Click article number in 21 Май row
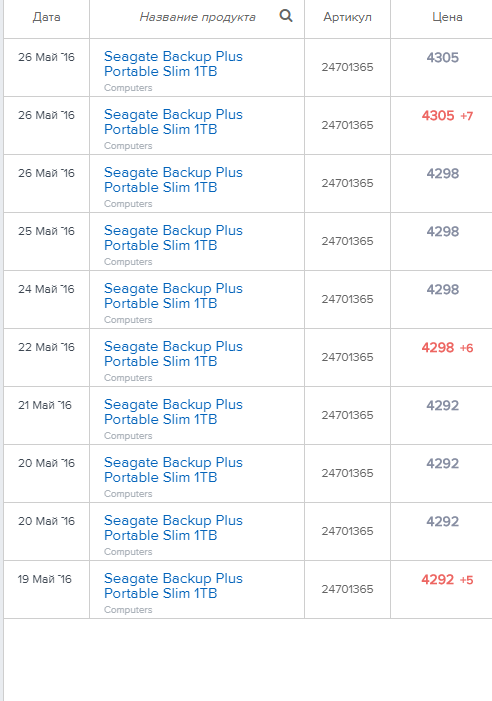 coord(347,415)
